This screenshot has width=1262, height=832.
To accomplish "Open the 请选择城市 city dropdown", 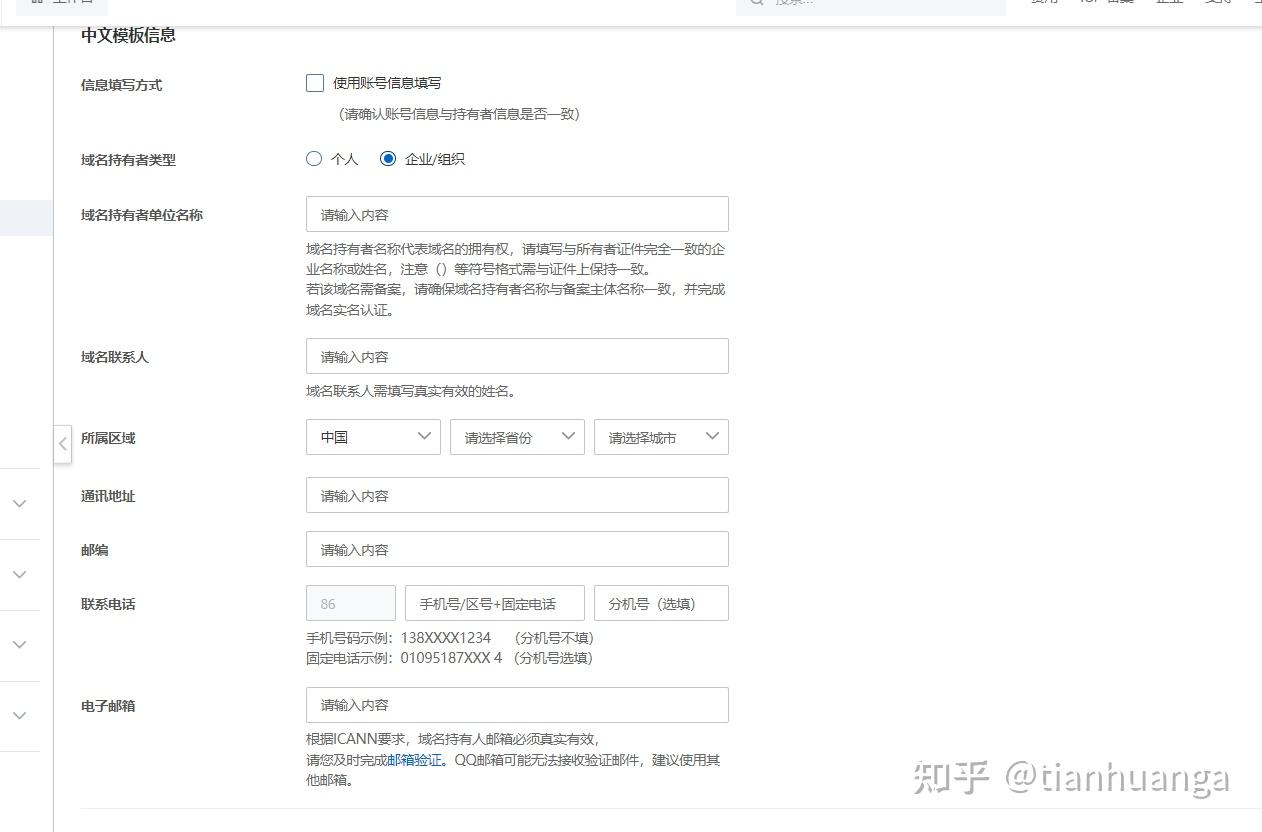I will [x=661, y=437].
